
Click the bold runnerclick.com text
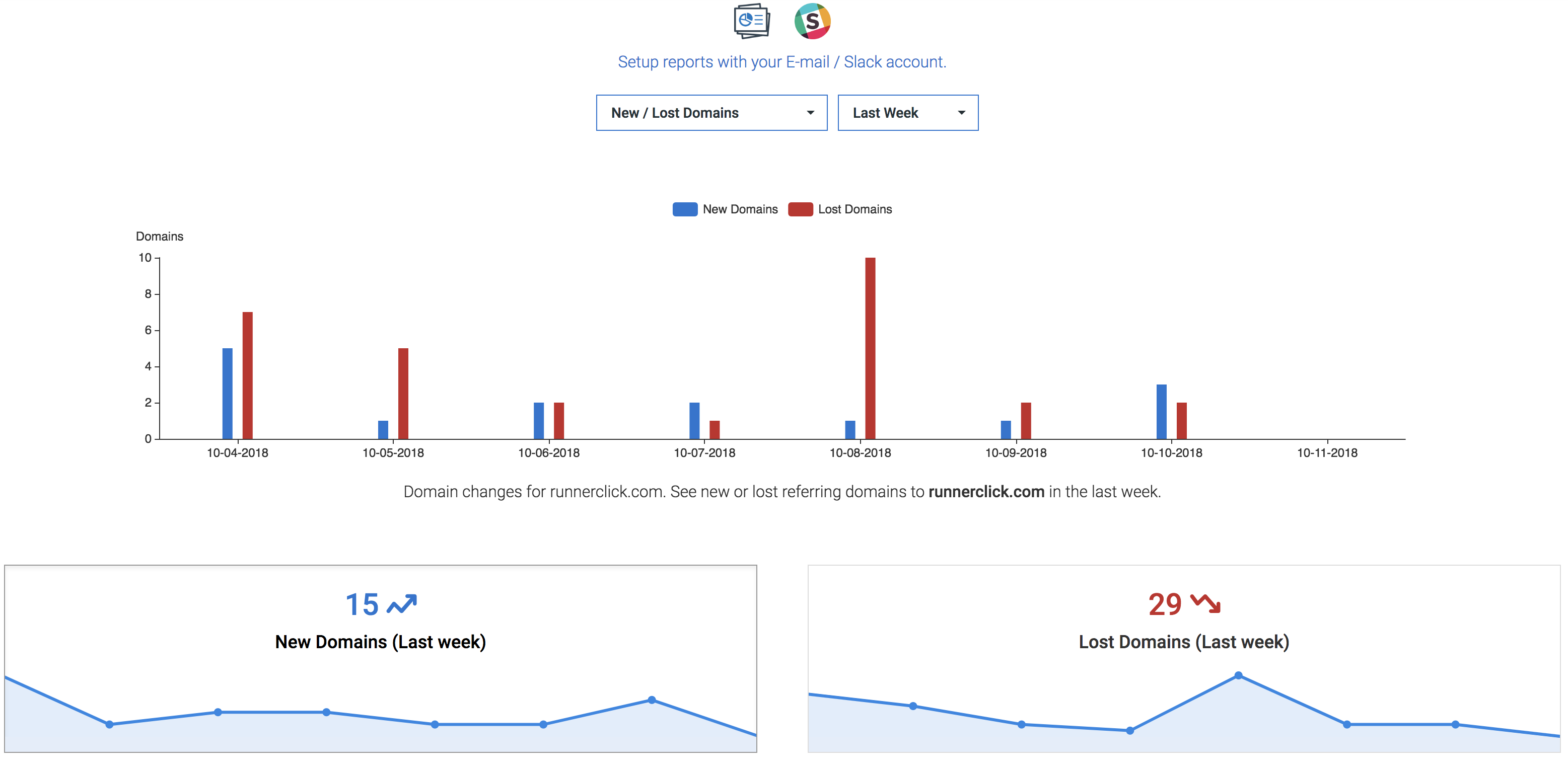pyautogui.click(x=986, y=492)
